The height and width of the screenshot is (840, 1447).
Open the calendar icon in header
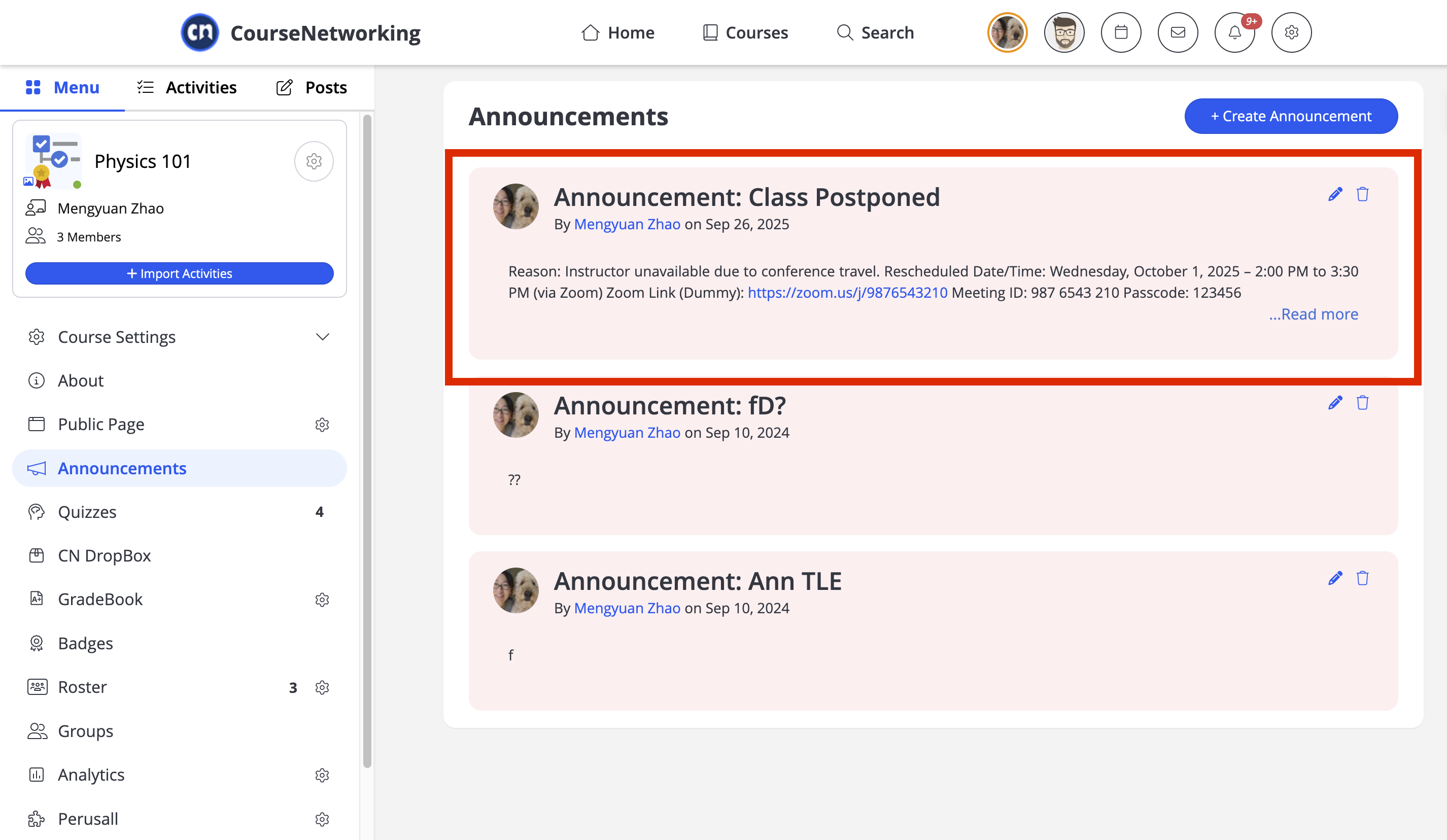(1121, 32)
